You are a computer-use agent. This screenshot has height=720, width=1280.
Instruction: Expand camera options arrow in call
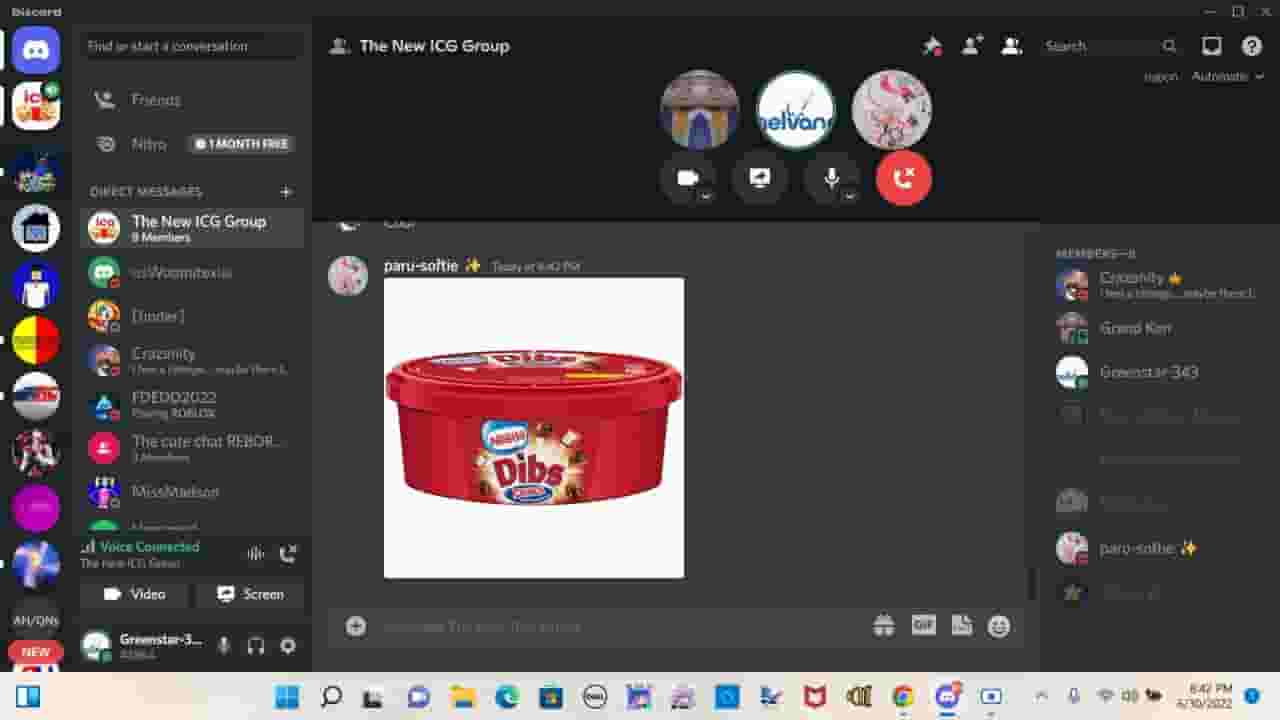point(706,196)
